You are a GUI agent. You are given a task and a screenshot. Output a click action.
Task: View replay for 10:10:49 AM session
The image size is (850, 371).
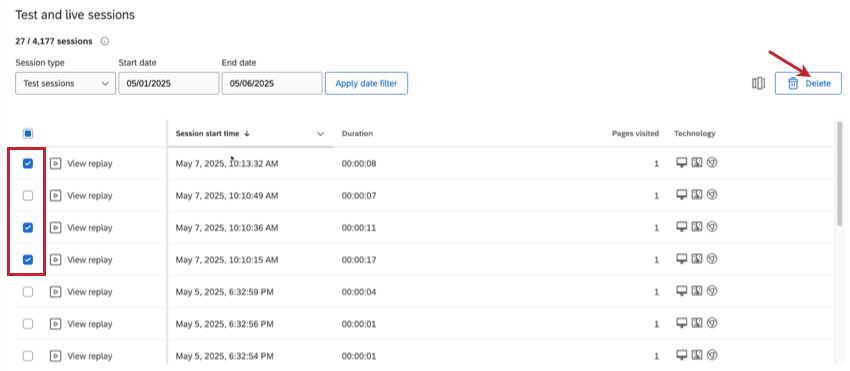click(x=81, y=196)
